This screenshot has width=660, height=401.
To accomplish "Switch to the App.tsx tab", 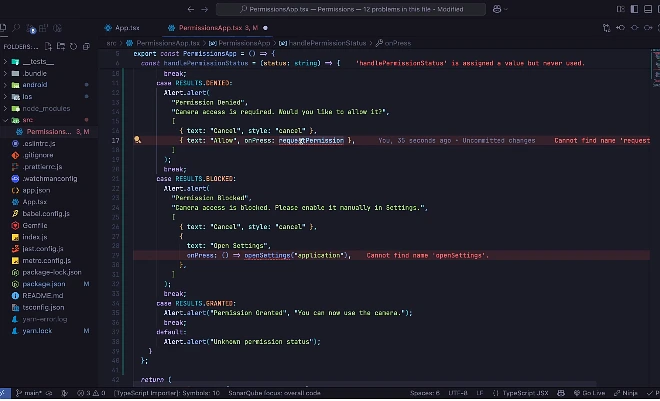I will pyautogui.click(x=127, y=28).
